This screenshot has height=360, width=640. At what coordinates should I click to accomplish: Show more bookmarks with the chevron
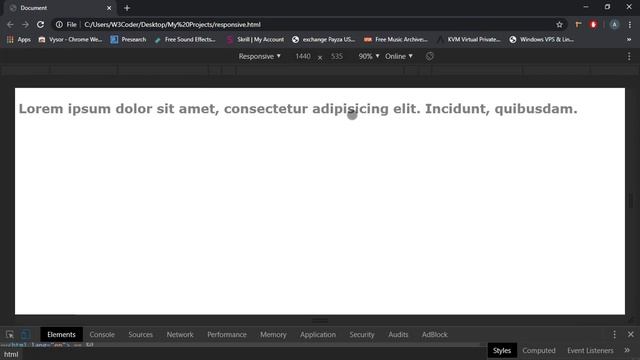pyautogui.click(x=629, y=40)
